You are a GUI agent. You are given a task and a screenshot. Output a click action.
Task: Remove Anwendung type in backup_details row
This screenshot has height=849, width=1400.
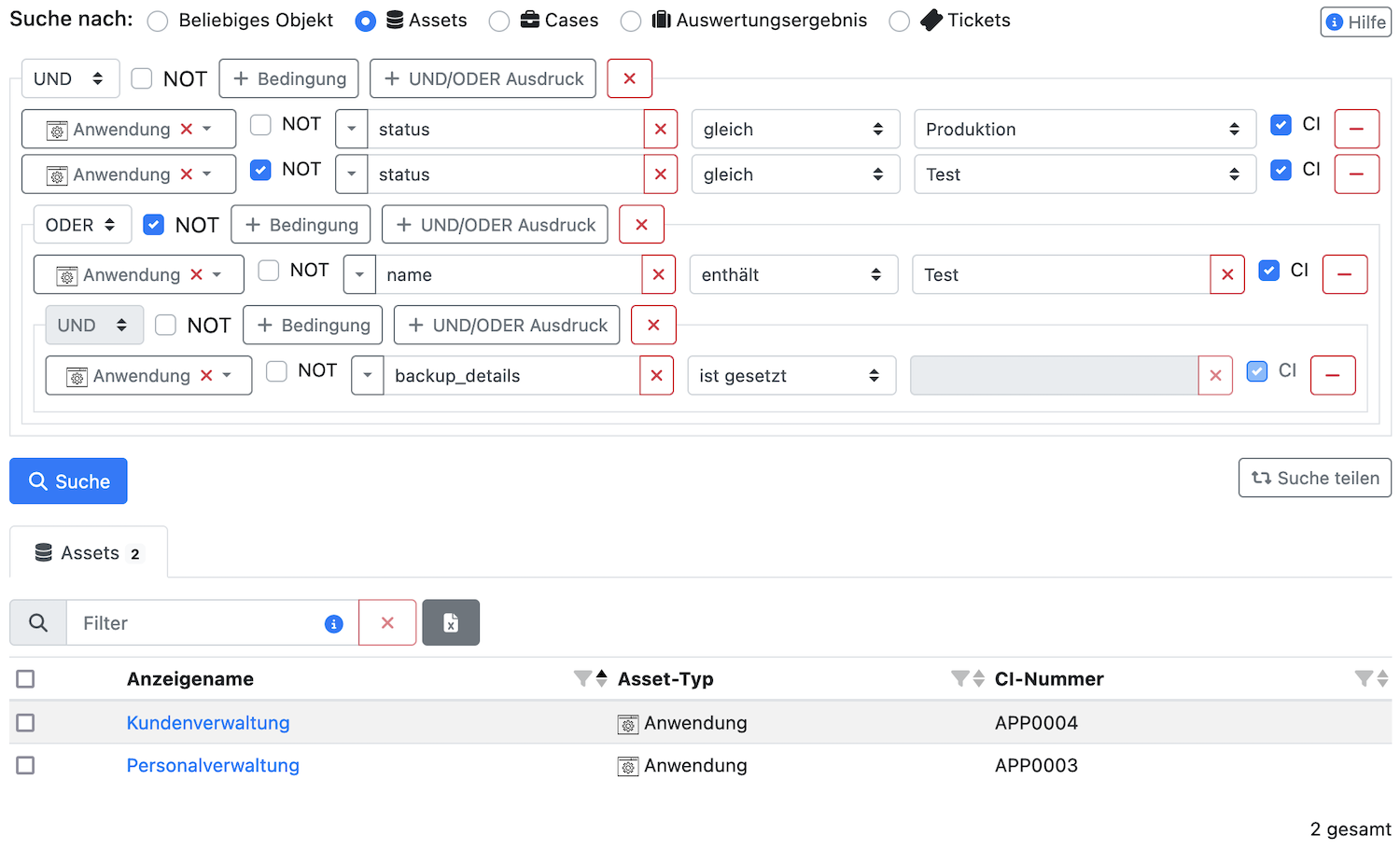(206, 375)
